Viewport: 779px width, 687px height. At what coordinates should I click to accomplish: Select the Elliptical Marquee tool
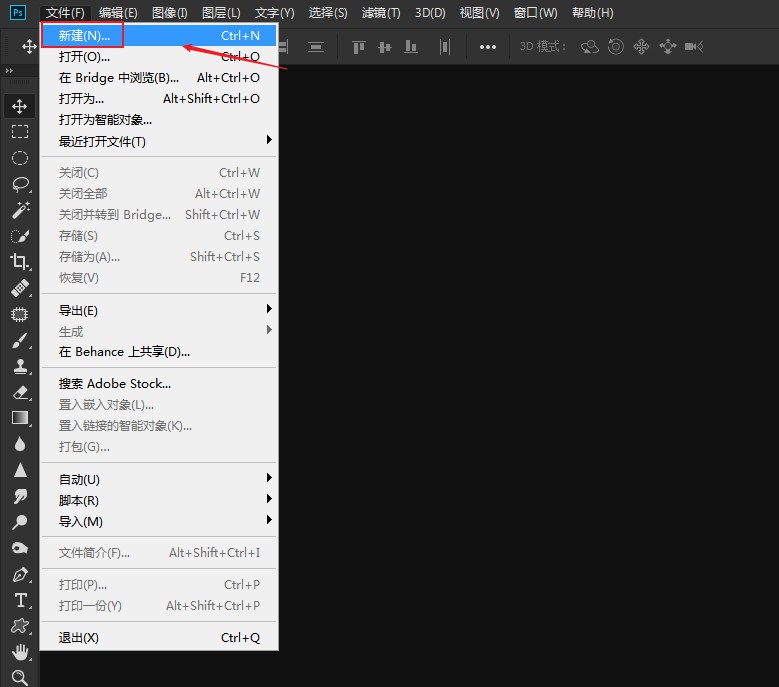(19, 158)
